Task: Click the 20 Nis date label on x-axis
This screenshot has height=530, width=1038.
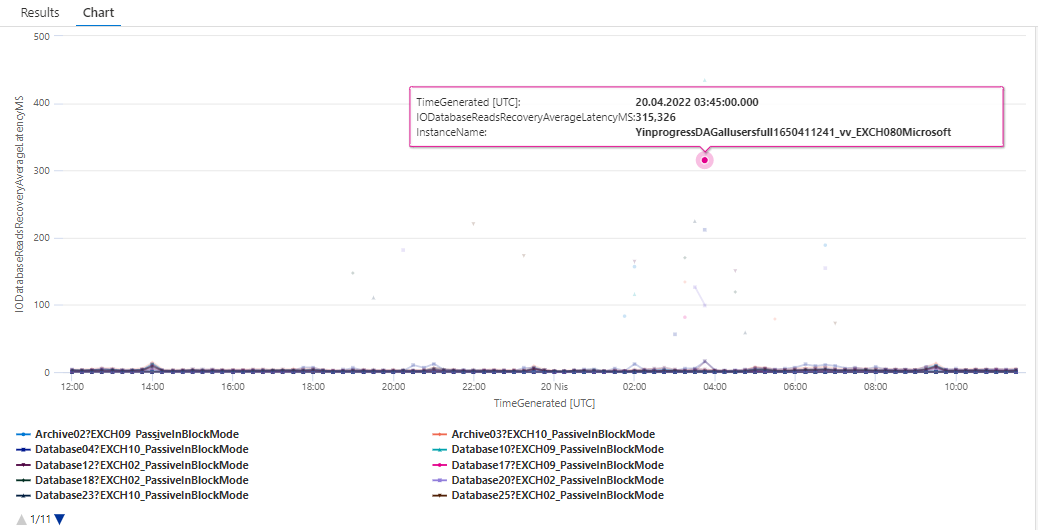Action: click(x=554, y=386)
